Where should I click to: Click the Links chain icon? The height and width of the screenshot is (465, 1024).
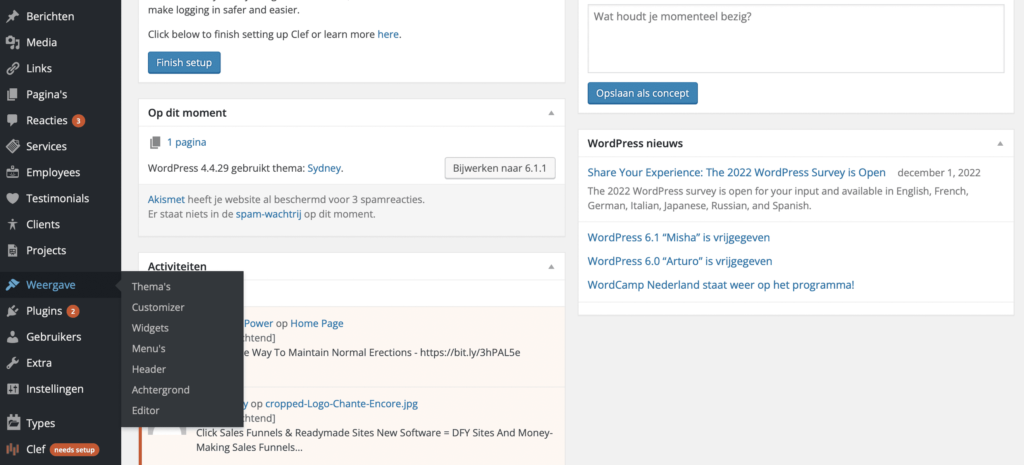pos(12,69)
